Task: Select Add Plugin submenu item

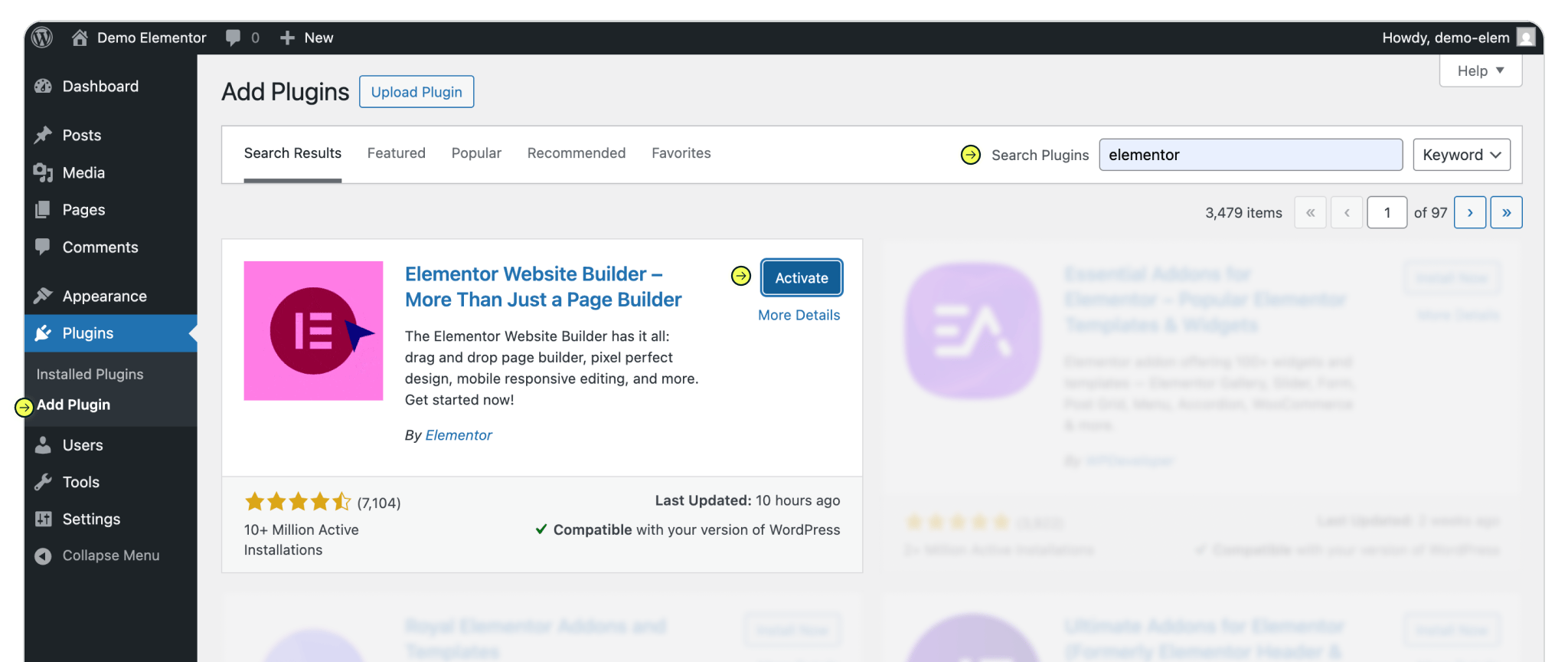Action: pos(73,405)
